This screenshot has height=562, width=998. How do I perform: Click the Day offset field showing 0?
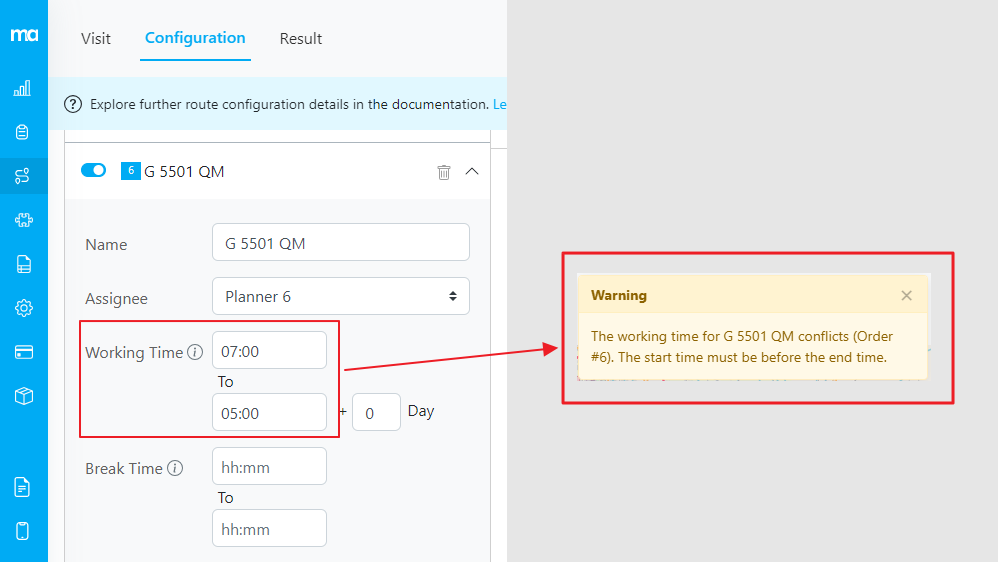coord(376,412)
